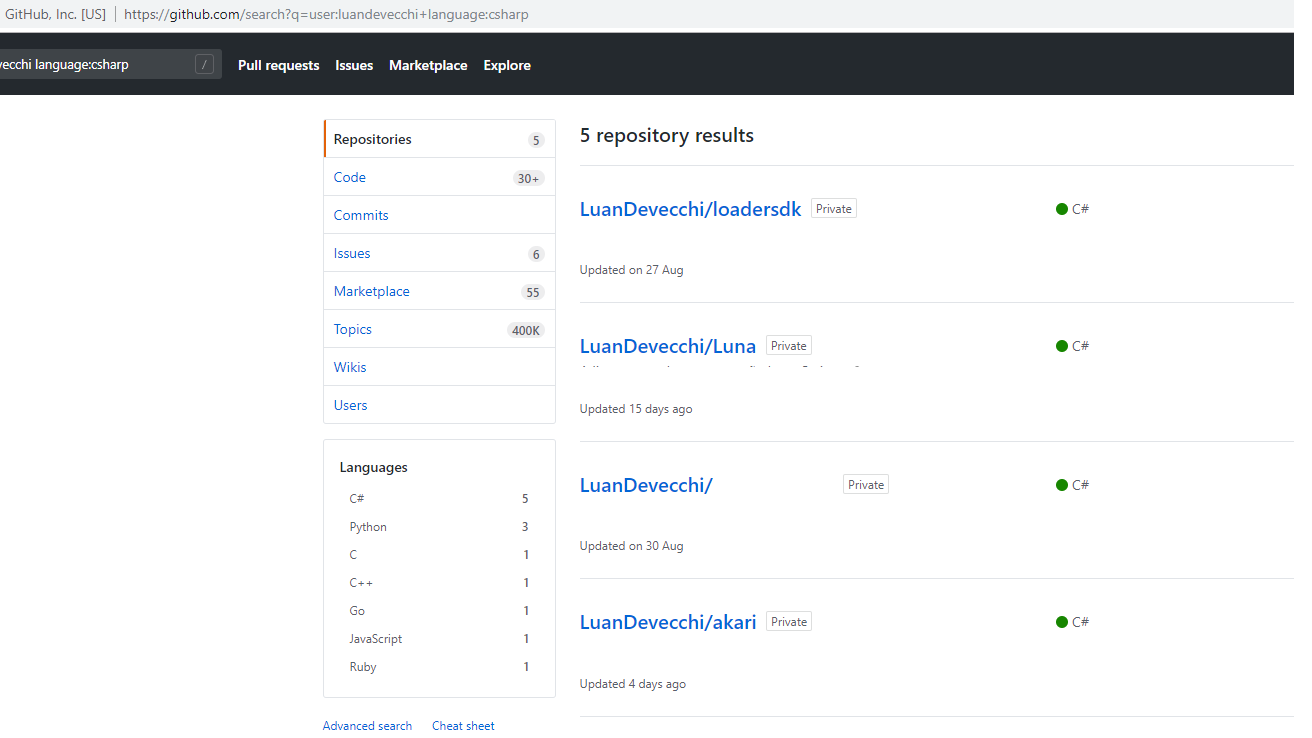1312x738 pixels.
Task: Click the slash shortcut icon in search box
Action: point(204,65)
